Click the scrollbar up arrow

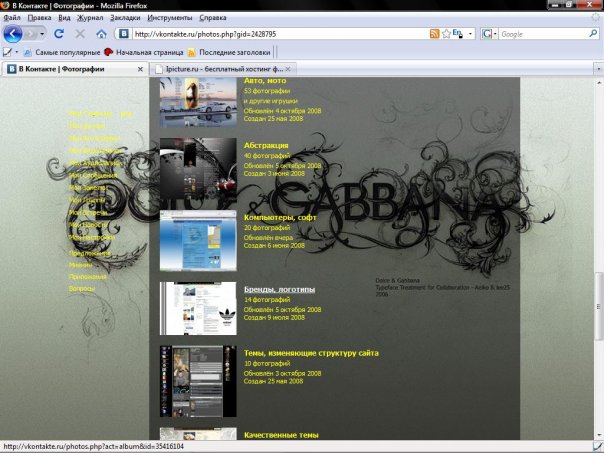[599, 82]
